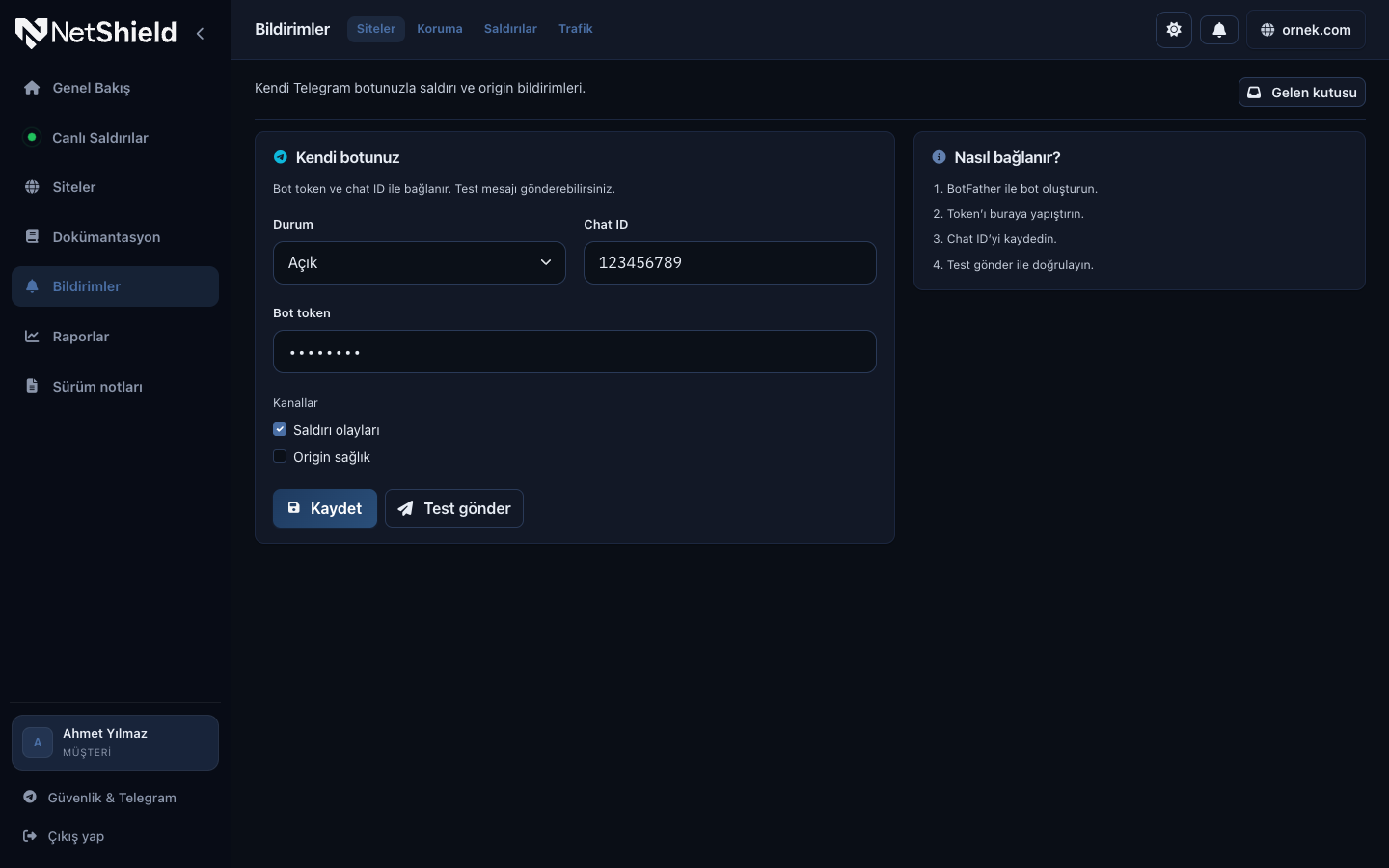Image resolution: width=1389 pixels, height=868 pixels.
Task: Open Genel Bakış home icon
Action: (32, 88)
